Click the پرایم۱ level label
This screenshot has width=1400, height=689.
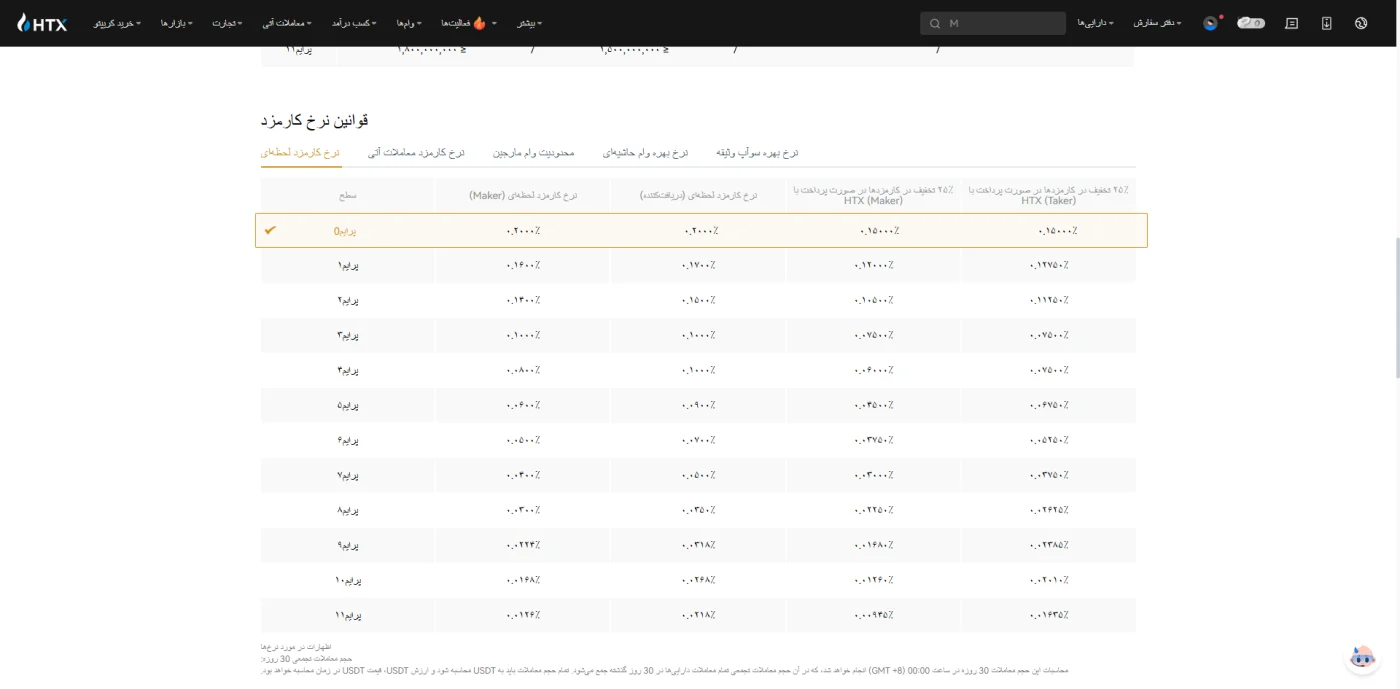tap(347, 265)
